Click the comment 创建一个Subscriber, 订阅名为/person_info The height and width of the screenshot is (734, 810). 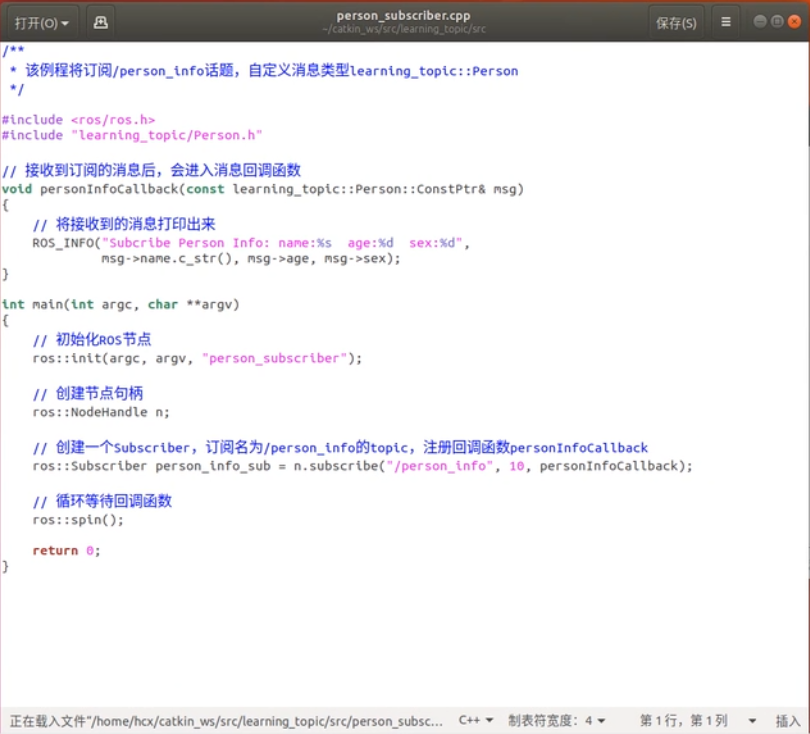[340, 447]
